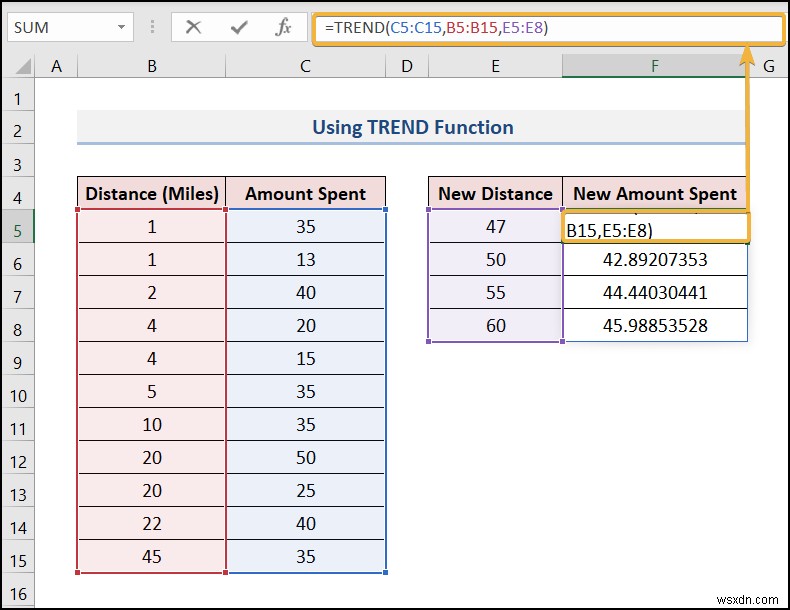Select column D header
Viewport: 790px width, 610px height.
tap(407, 66)
